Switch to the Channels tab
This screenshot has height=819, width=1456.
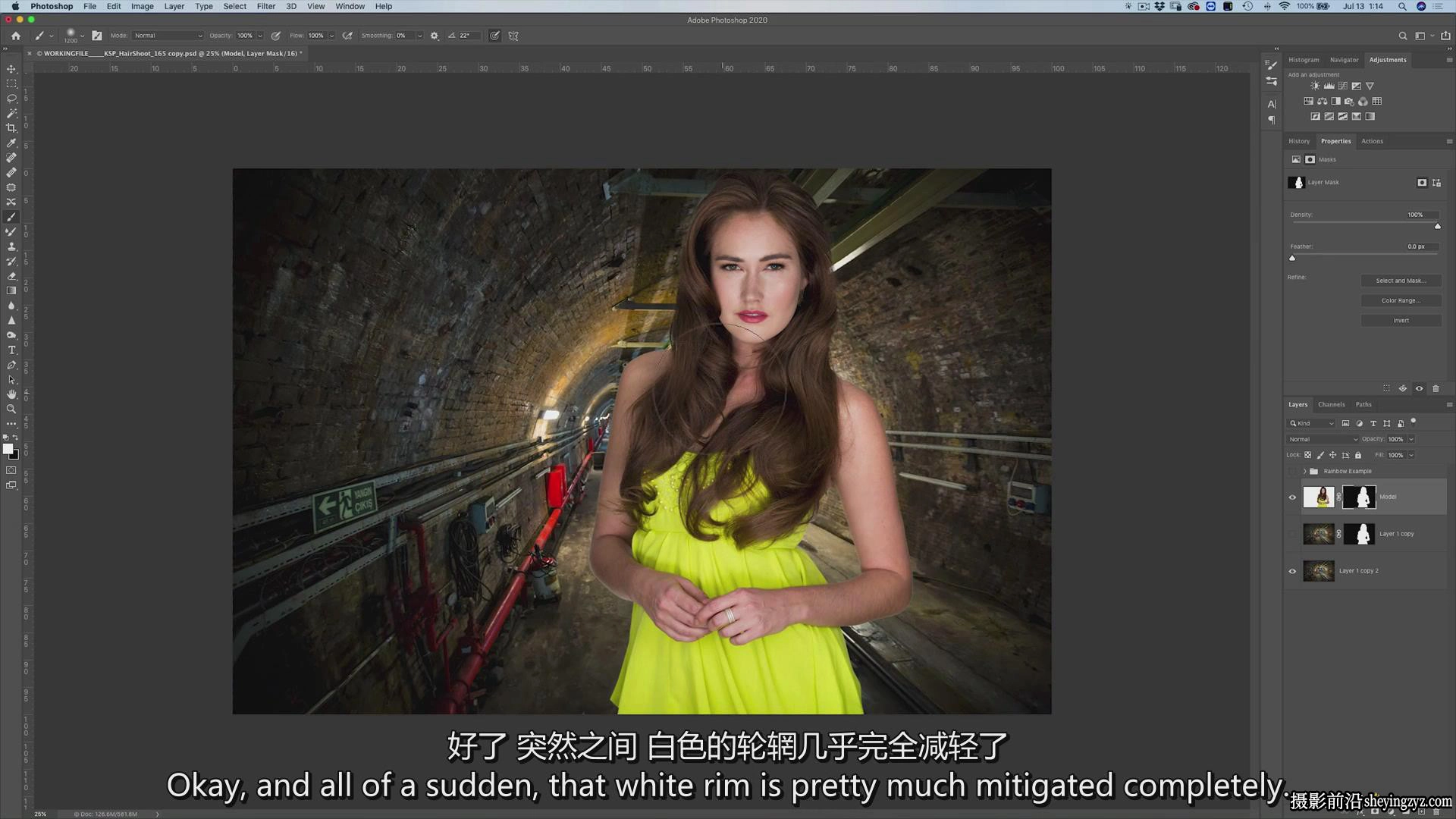tap(1332, 404)
